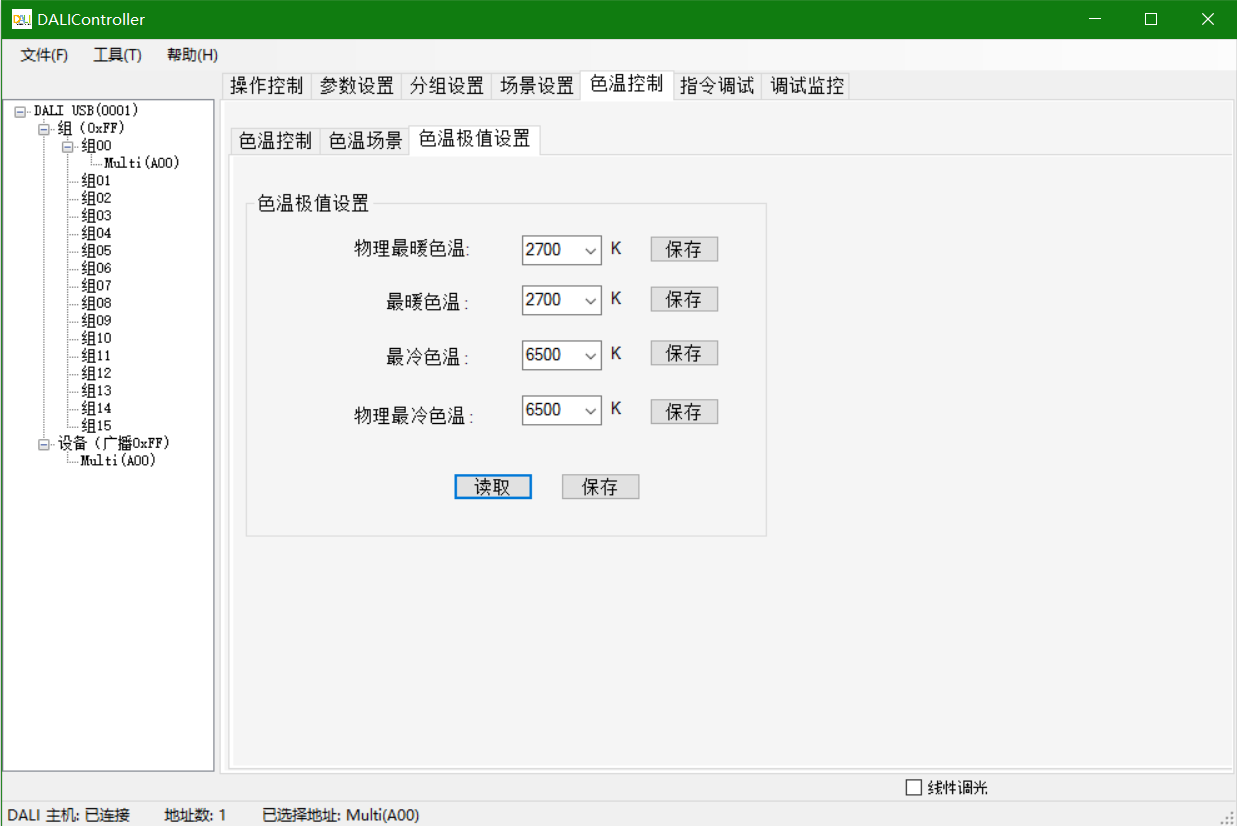Switch to the 调试监控 tab

click(x=806, y=86)
